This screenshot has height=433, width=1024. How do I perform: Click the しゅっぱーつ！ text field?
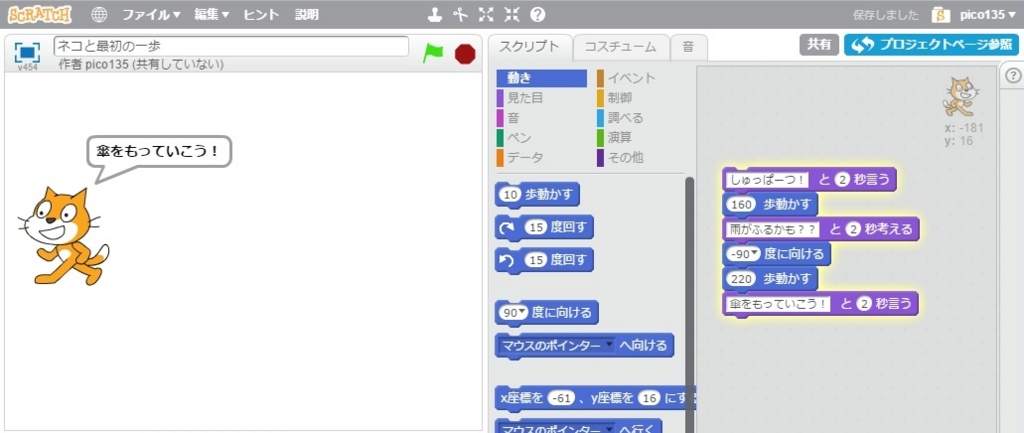click(769, 180)
